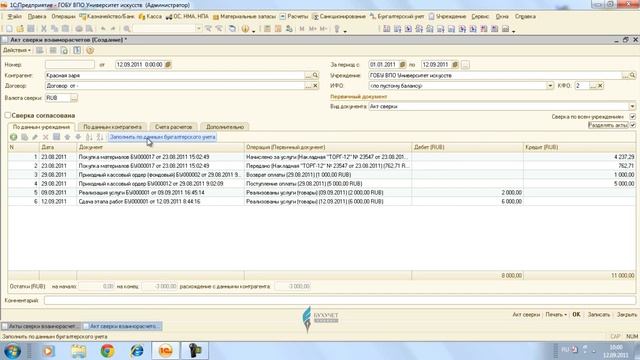
Task: Click the Move row down arrow icon
Action: pyautogui.click(x=78, y=137)
